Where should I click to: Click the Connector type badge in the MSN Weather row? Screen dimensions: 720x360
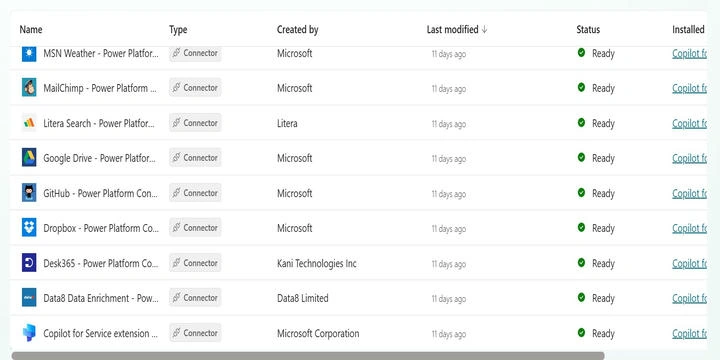pos(195,53)
